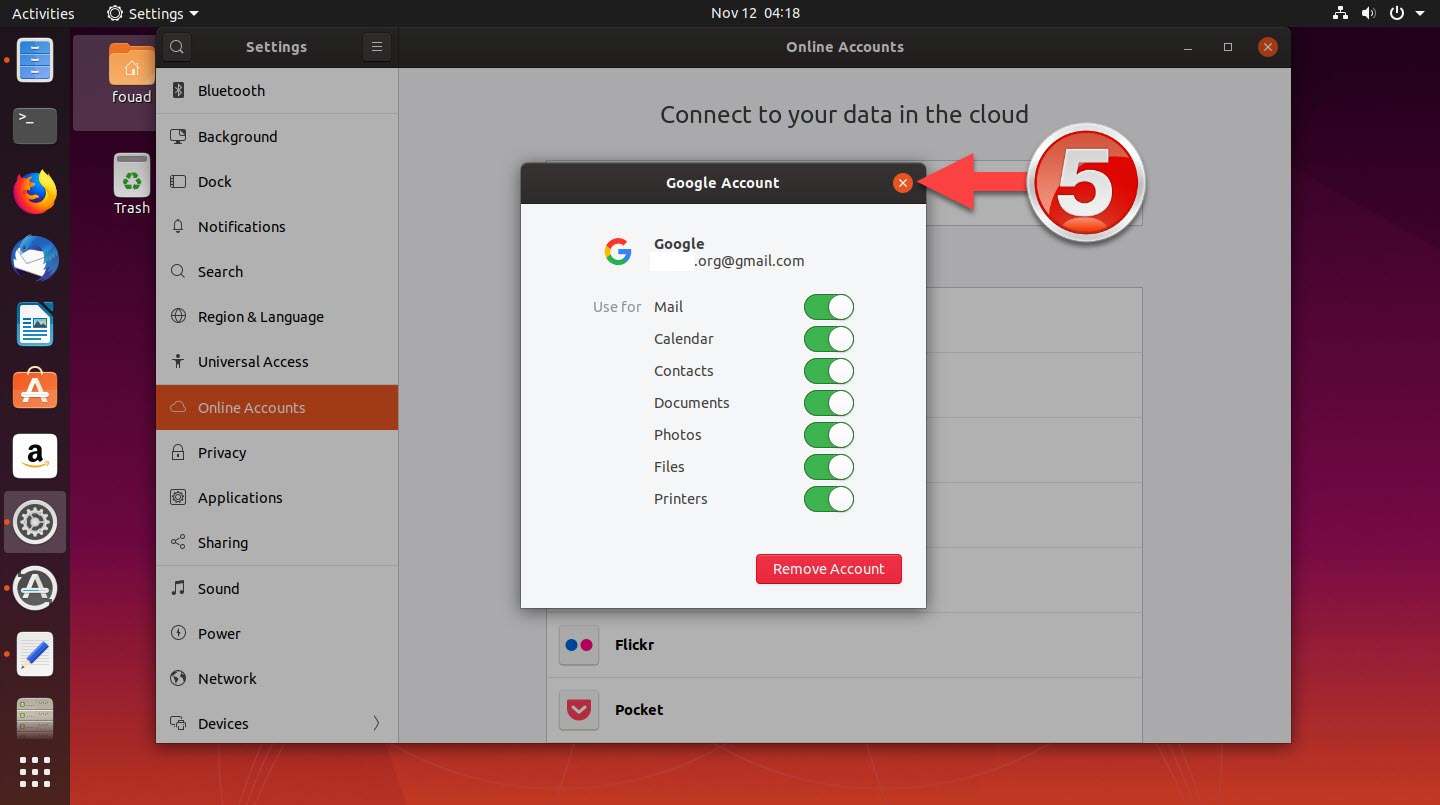This screenshot has height=805, width=1440.
Task: Click the Pocket account icon
Action: [x=579, y=710]
